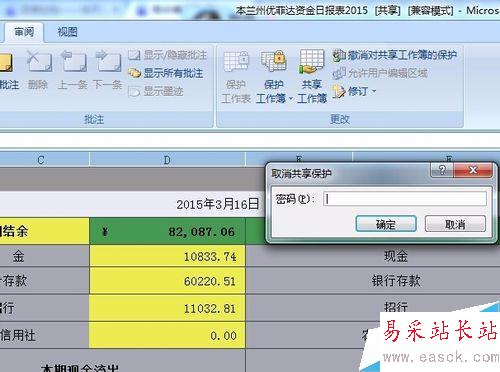Cancel the dialog with 取消

coord(455,224)
